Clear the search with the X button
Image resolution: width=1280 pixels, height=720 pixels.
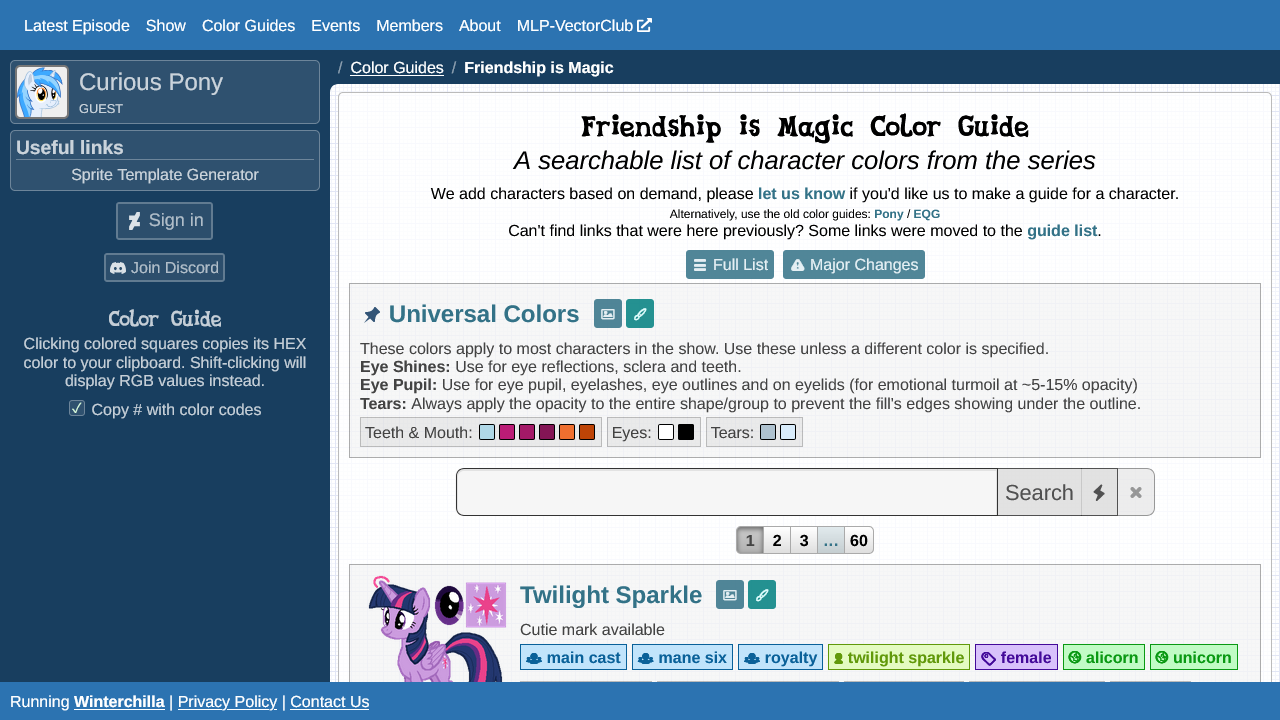[1136, 493]
